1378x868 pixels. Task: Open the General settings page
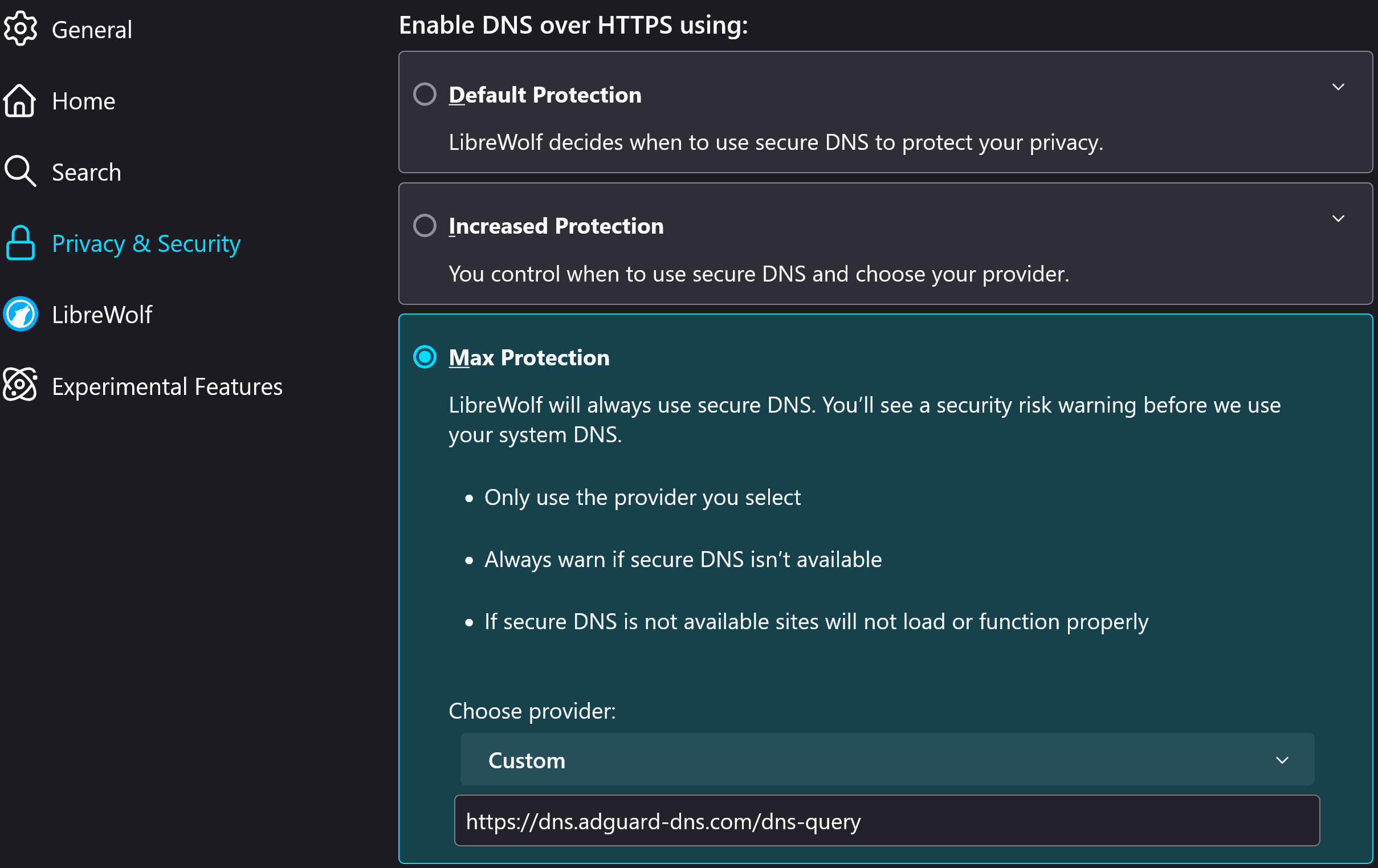tap(92, 30)
